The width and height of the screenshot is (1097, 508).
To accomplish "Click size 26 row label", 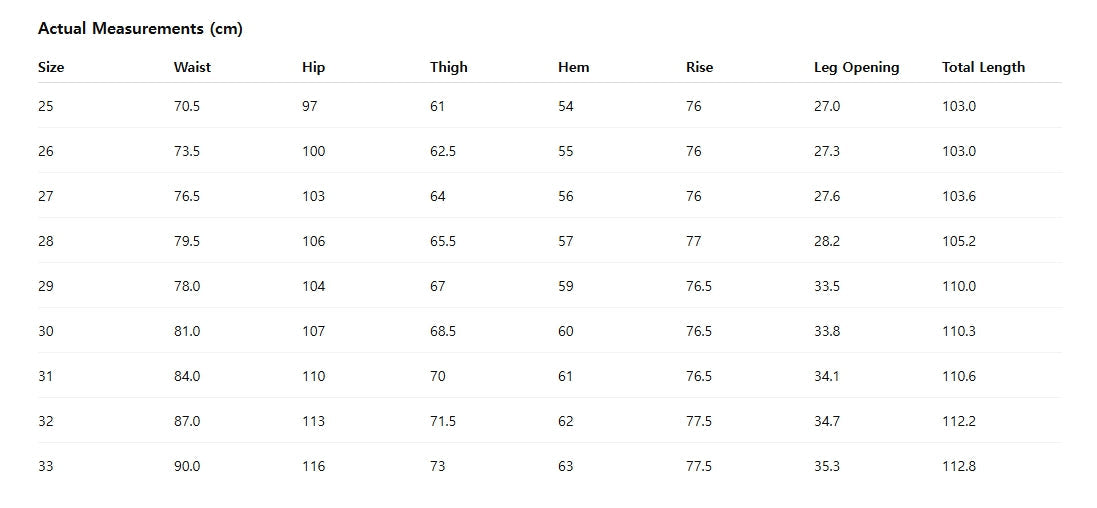I will [46, 151].
